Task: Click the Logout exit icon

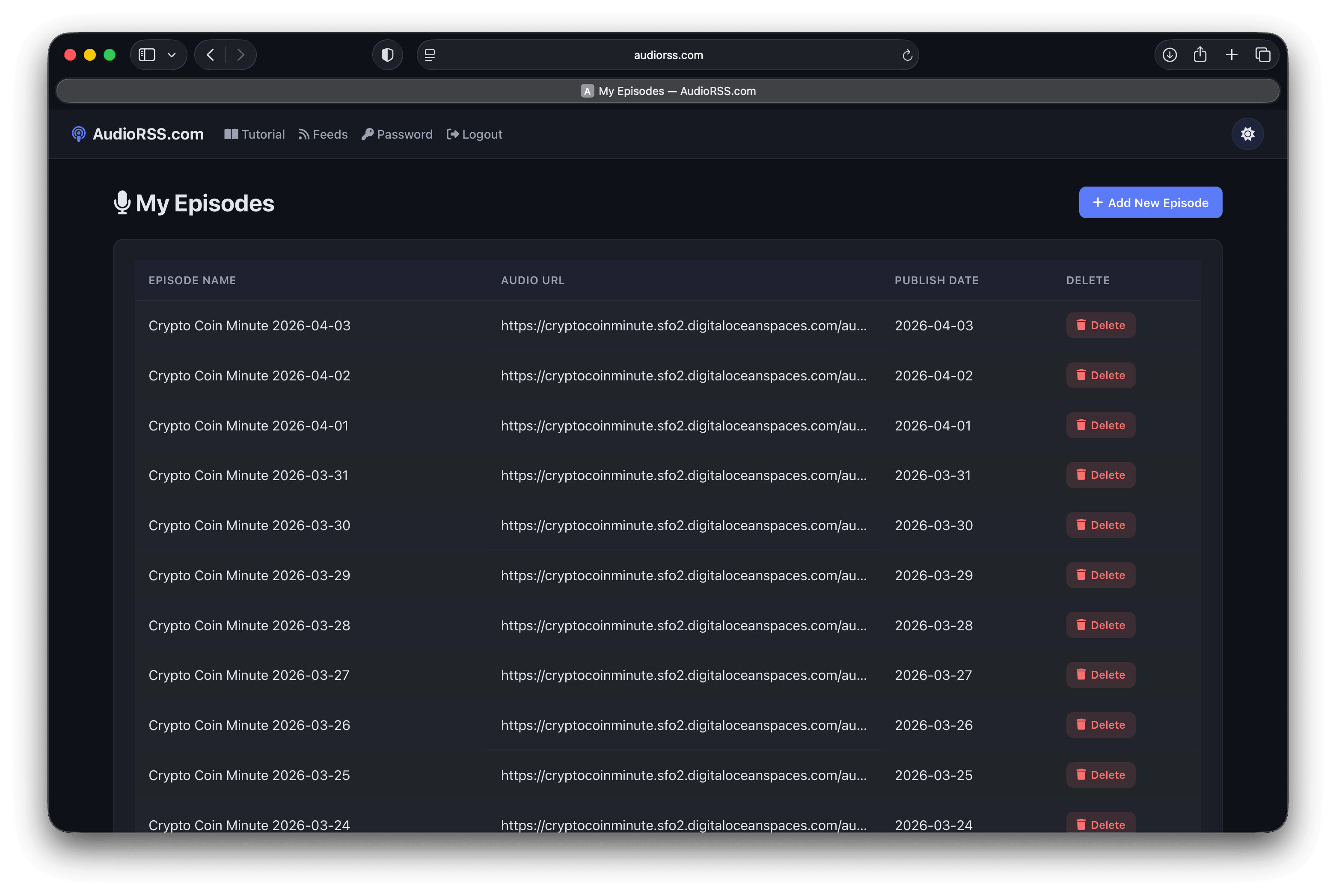Action: coord(452,134)
